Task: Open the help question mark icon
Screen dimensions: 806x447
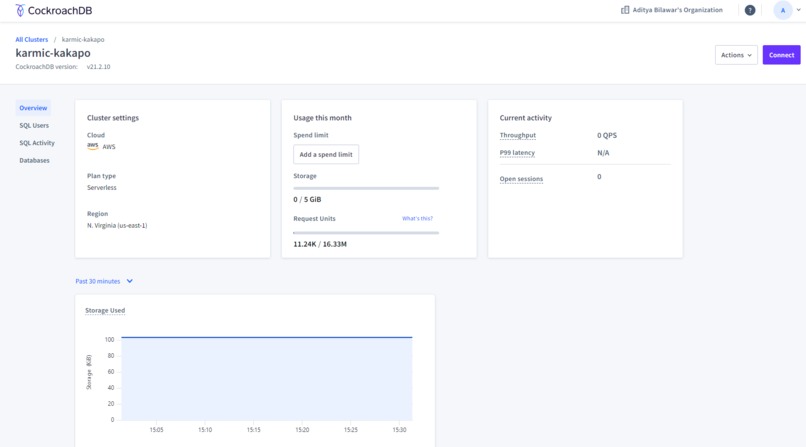Action: point(750,10)
